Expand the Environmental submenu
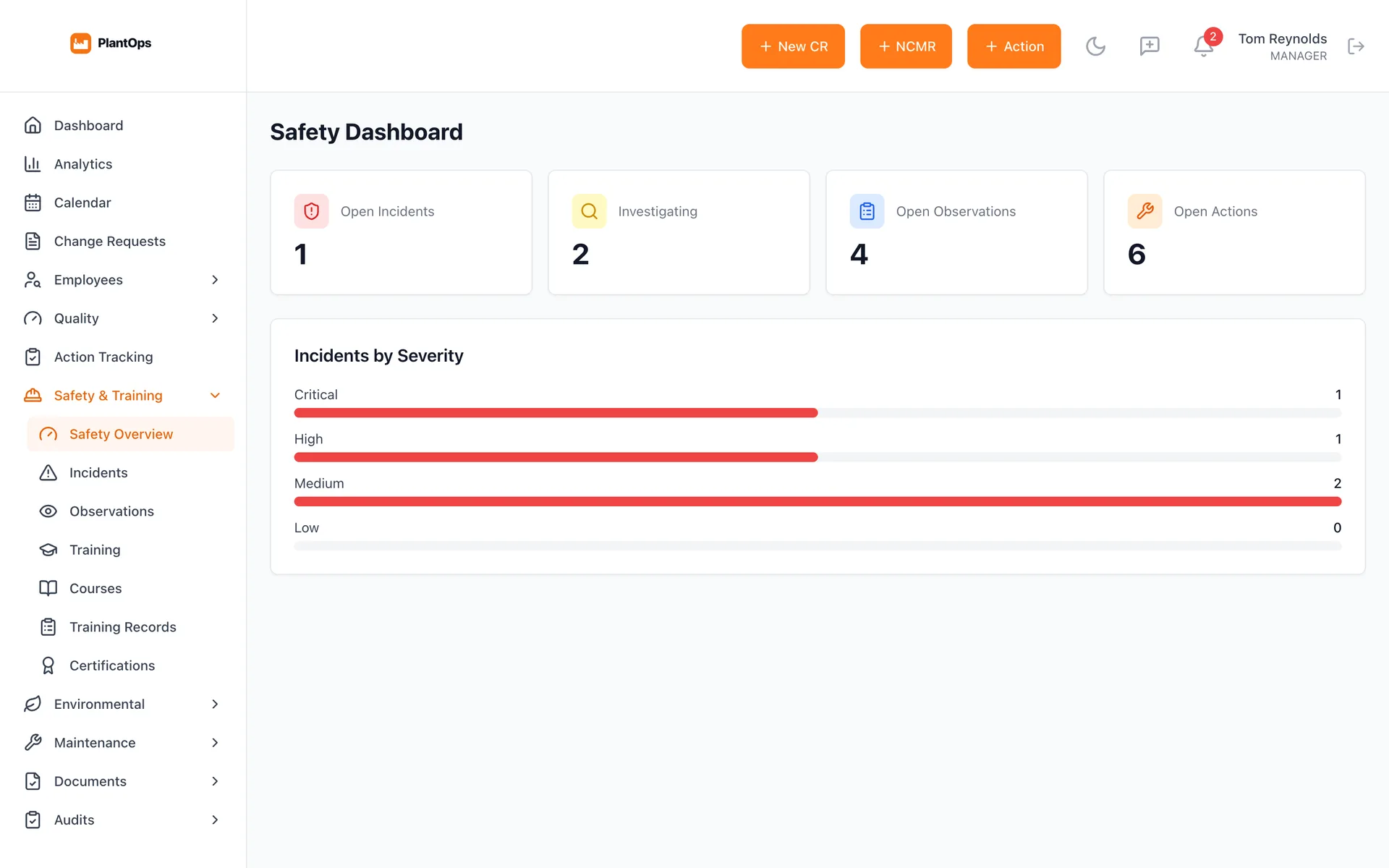 pyautogui.click(x=215, y=705)
